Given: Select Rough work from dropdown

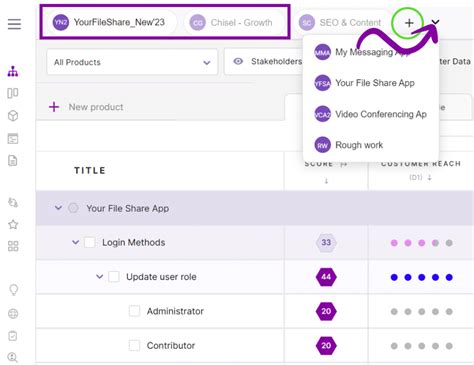Looking at the screenshot, I should pyautogui.click(x=371, y=145).
